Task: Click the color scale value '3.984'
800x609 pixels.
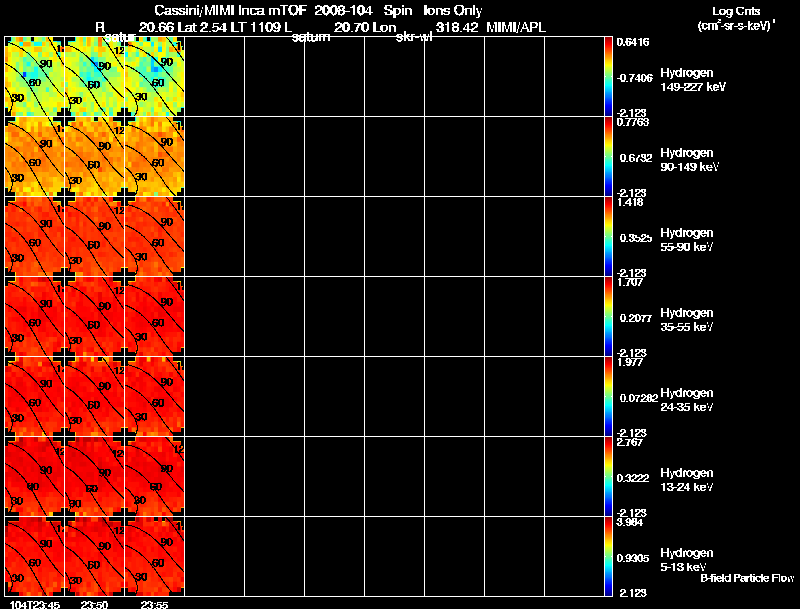Action: [x=630, y=523]
